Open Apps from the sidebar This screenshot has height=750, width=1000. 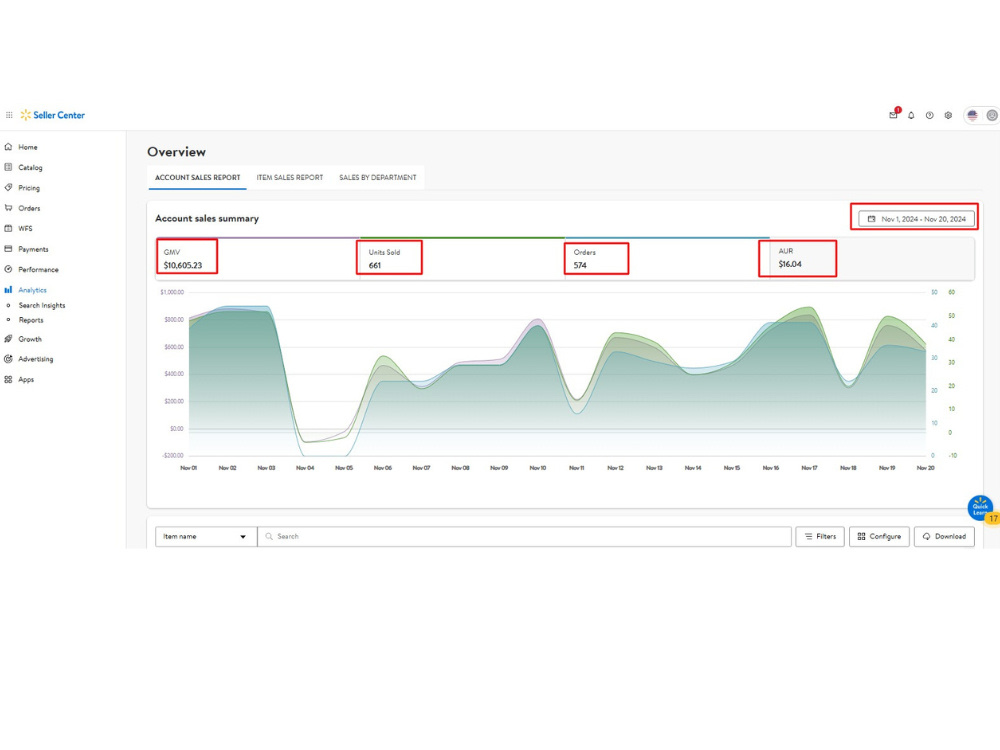[x=26, y=379]
